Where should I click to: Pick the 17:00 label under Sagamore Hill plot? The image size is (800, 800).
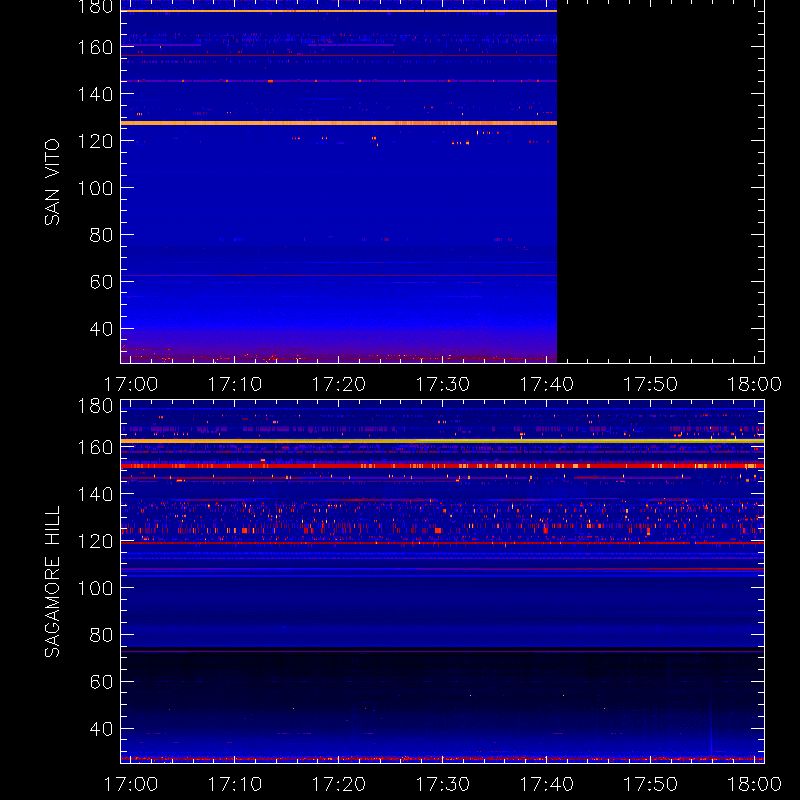(x=131, y=784)
